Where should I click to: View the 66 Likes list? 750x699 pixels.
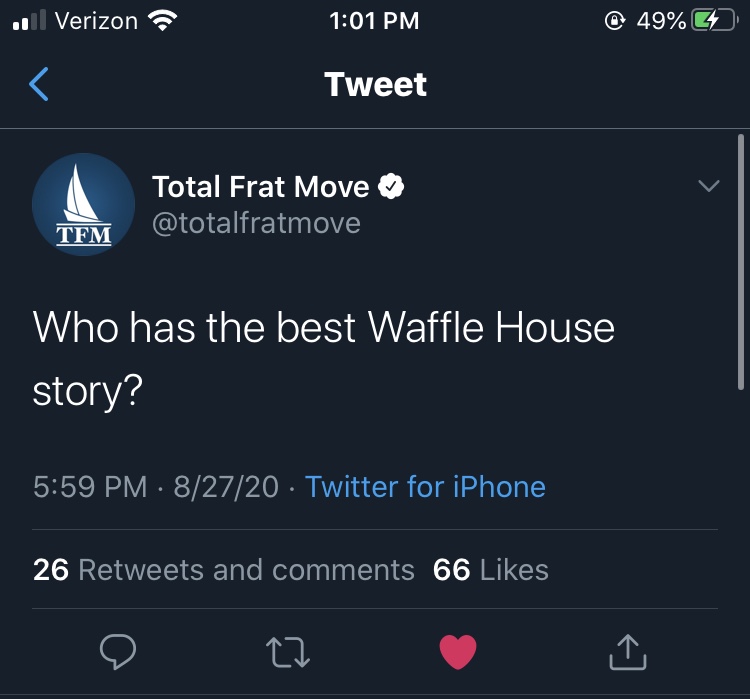click(490, 570)
